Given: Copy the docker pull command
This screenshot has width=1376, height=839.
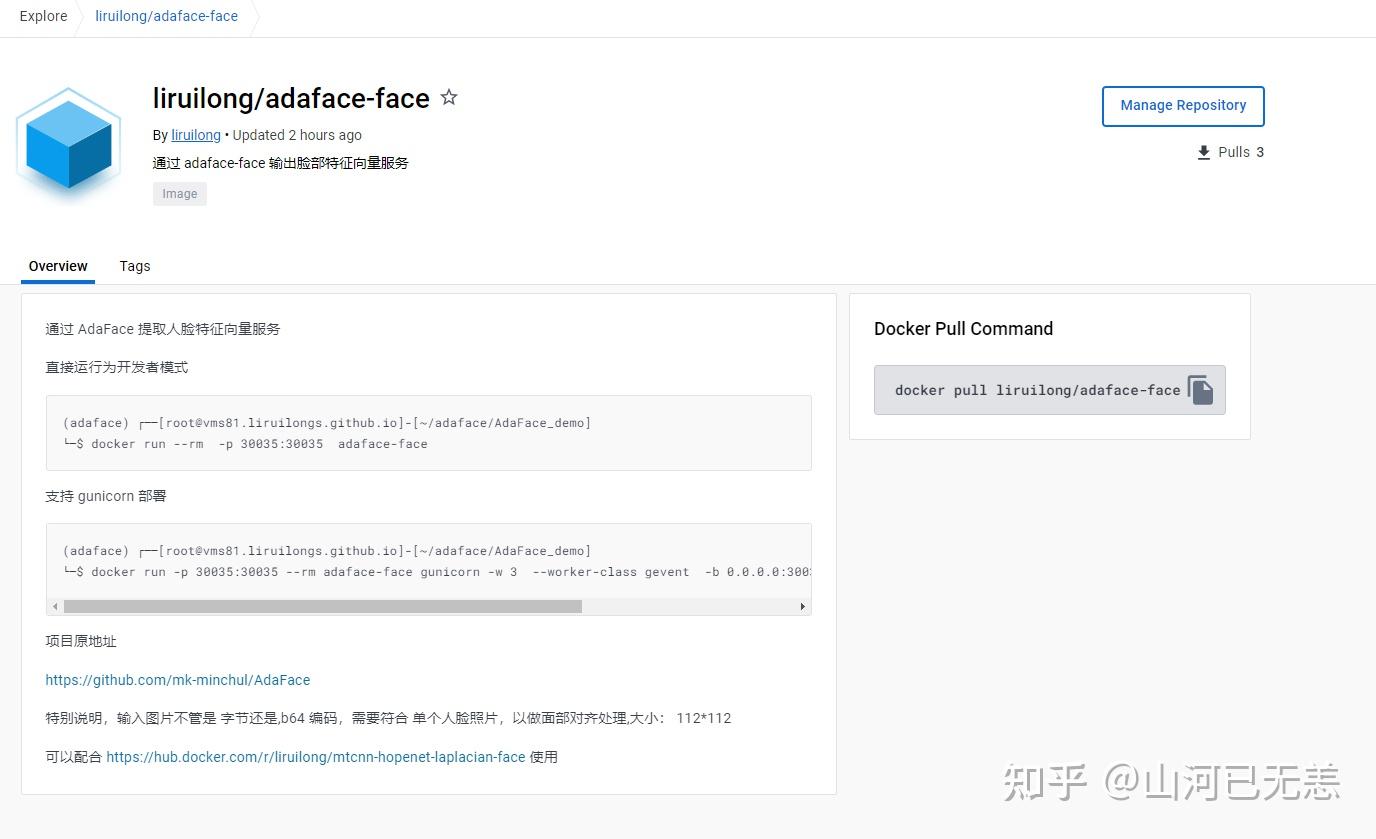Looking at the screenshot, I should coord(1198,389).
